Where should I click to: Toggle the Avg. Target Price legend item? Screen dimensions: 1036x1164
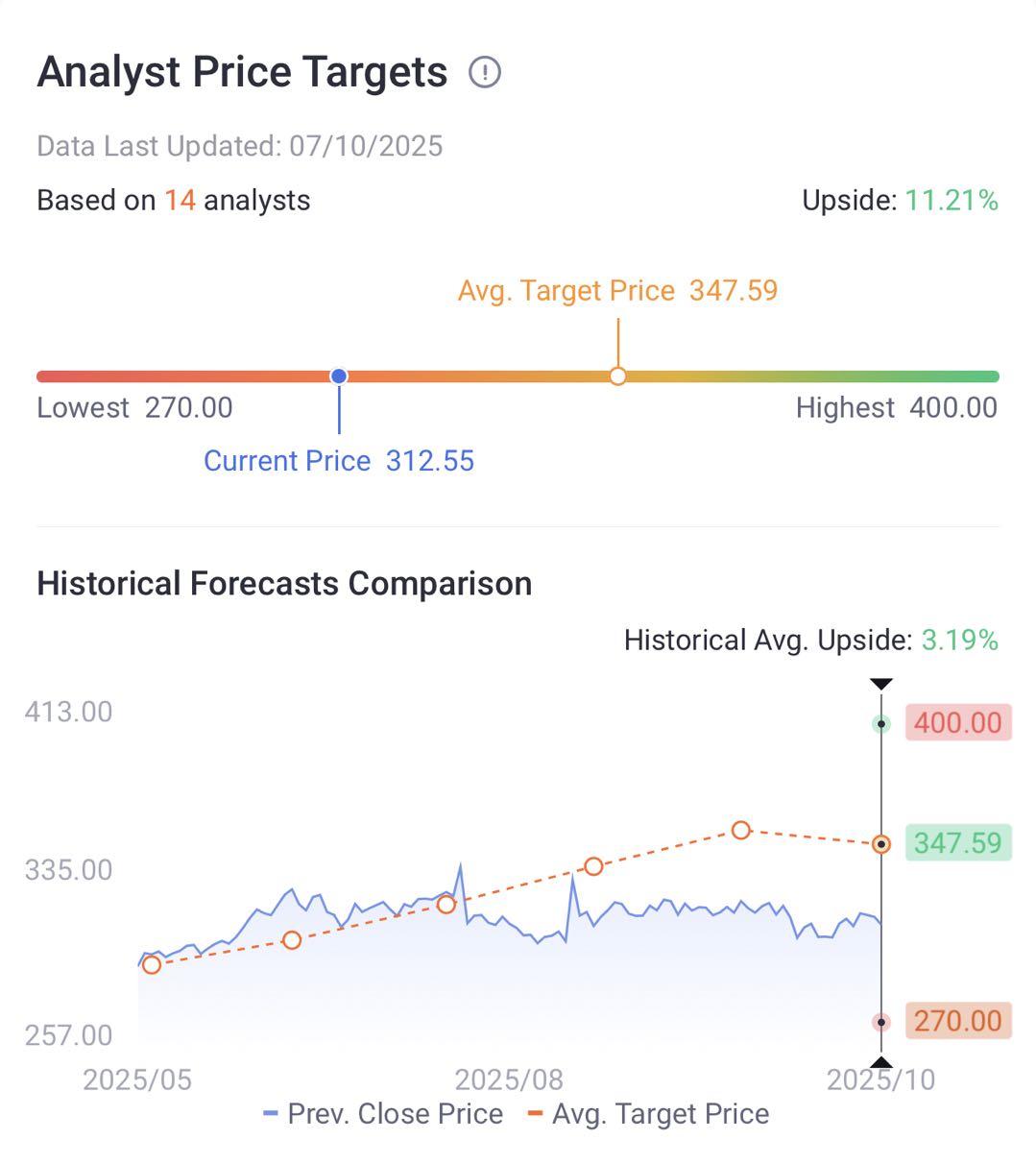click(649, 1114)
